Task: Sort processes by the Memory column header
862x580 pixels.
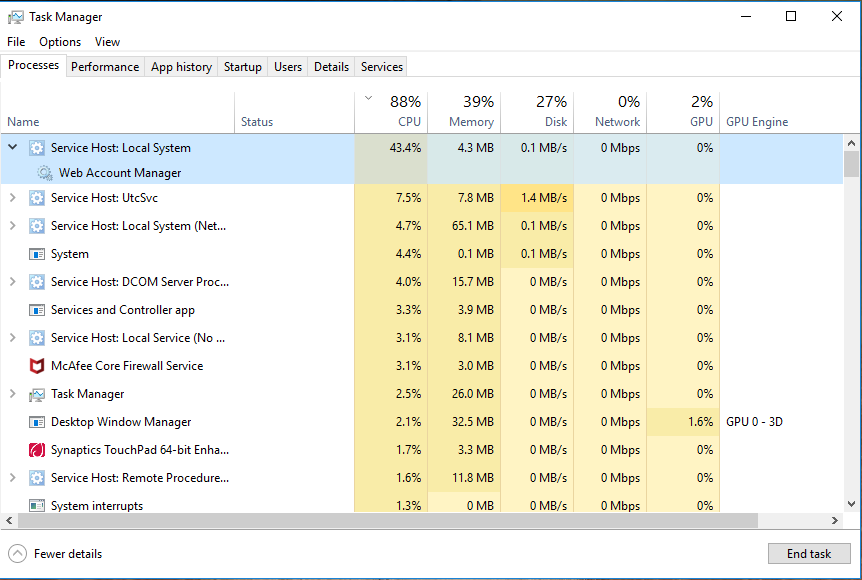Action: tap(464, 112)
